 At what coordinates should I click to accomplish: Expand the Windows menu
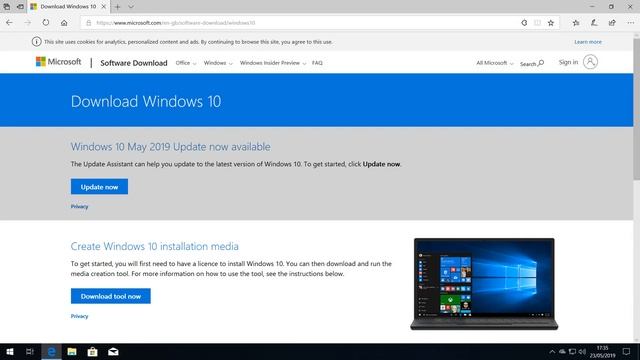[218, 63]
